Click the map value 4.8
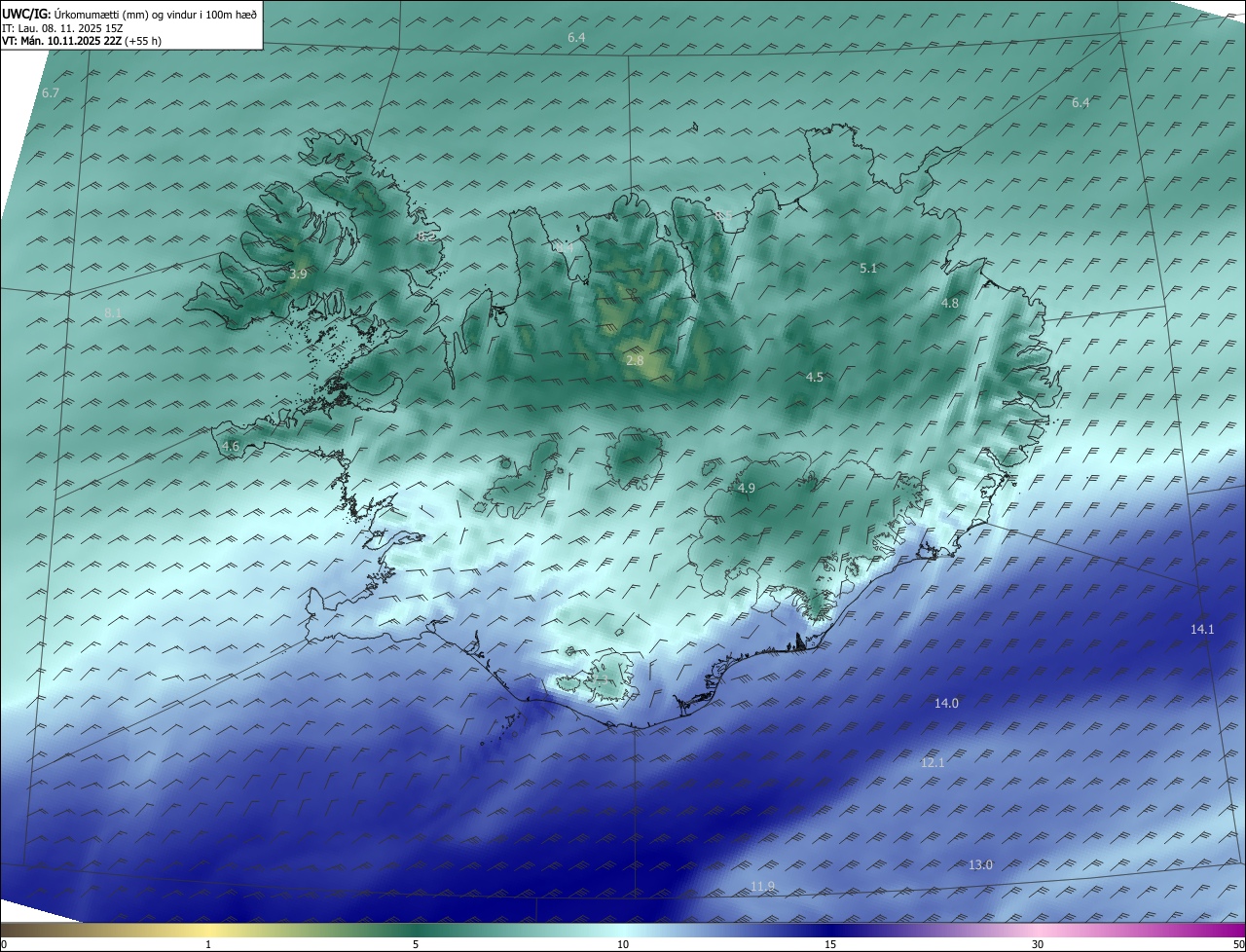The image size is (1246, 952). tap(950, 303)
